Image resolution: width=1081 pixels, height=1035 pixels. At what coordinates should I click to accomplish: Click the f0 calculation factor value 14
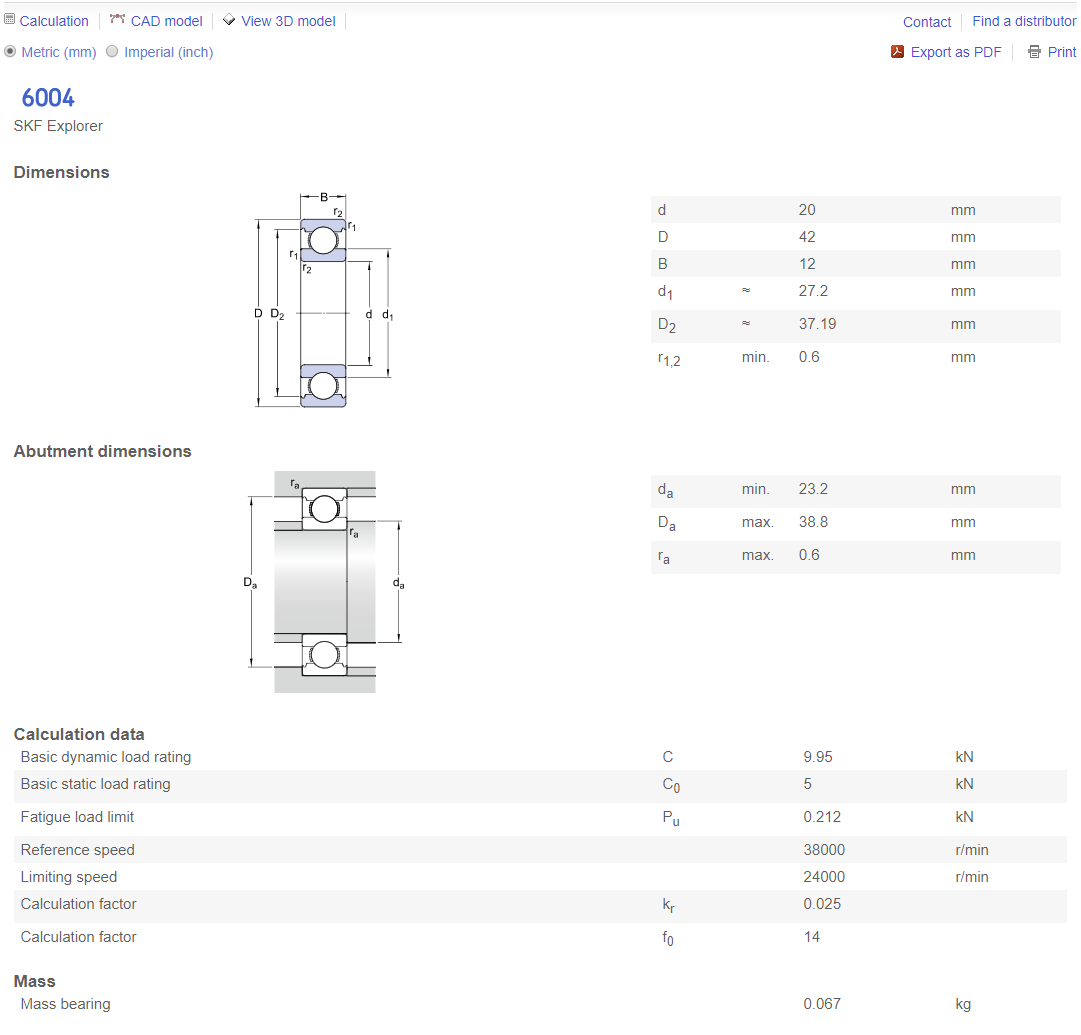(811, 937)
